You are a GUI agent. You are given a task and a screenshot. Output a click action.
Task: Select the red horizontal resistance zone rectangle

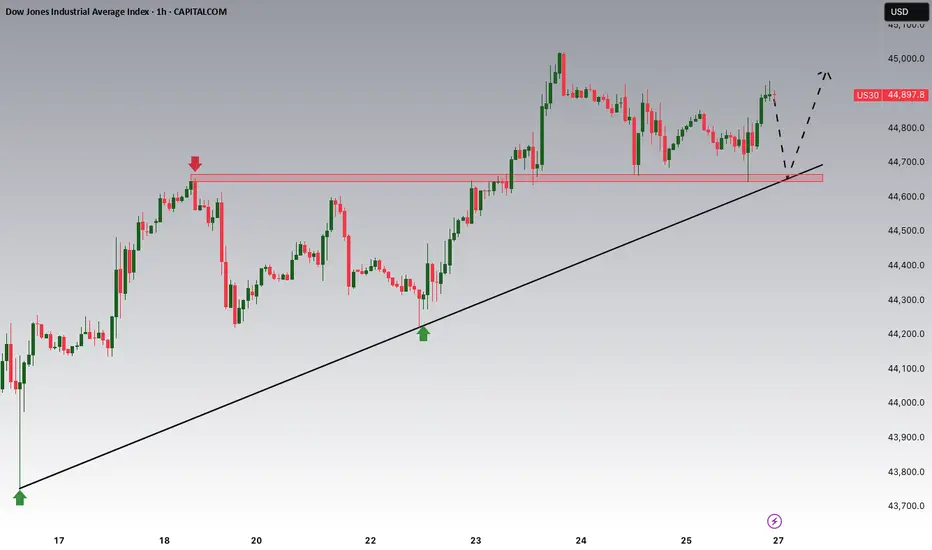point(506,178)
